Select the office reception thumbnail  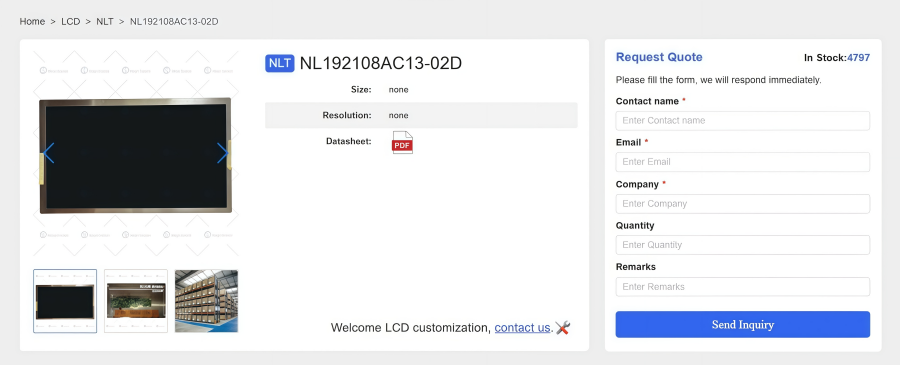coord(136,301)
